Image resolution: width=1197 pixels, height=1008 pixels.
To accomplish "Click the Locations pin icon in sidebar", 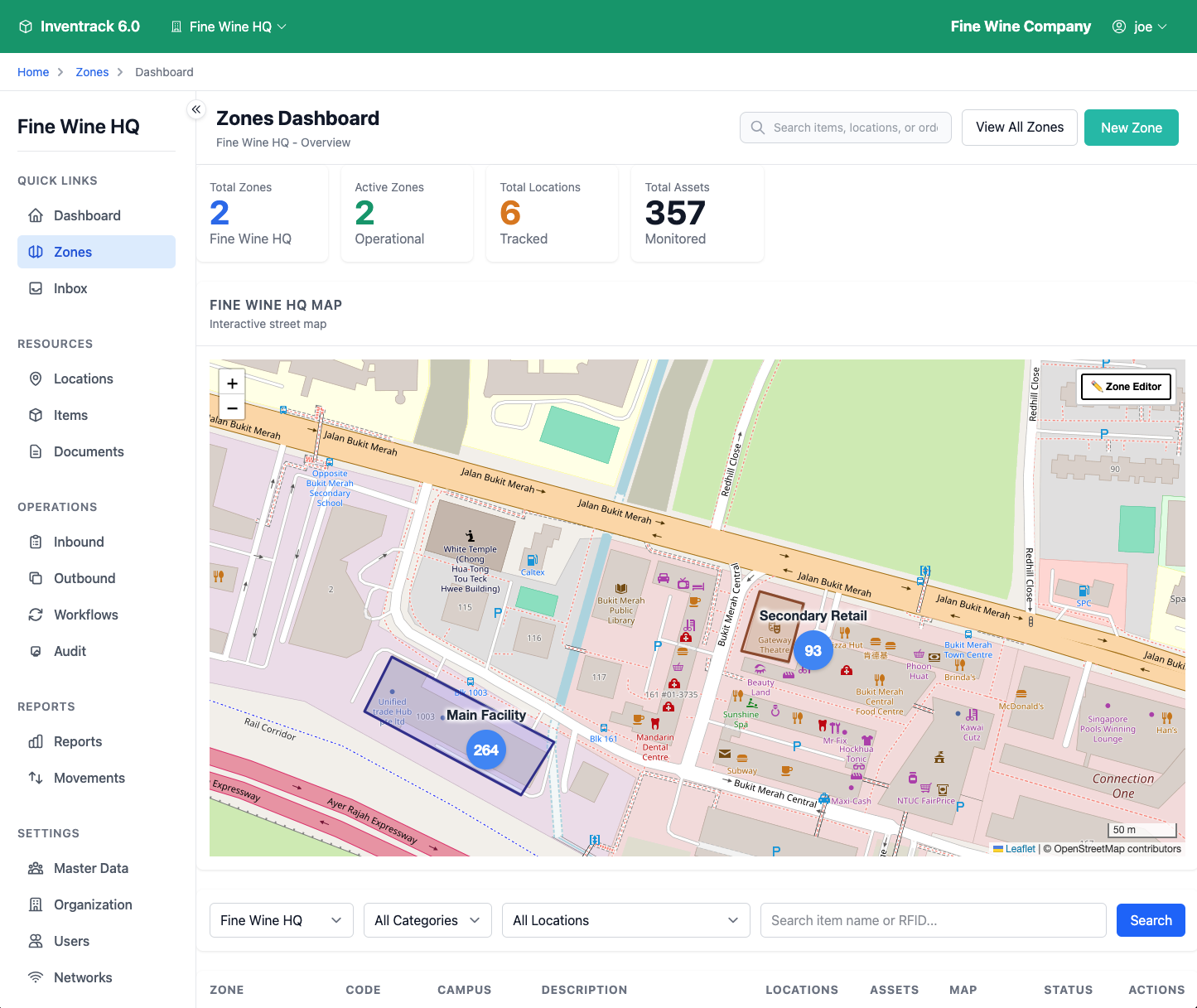I will click(36, 379).
